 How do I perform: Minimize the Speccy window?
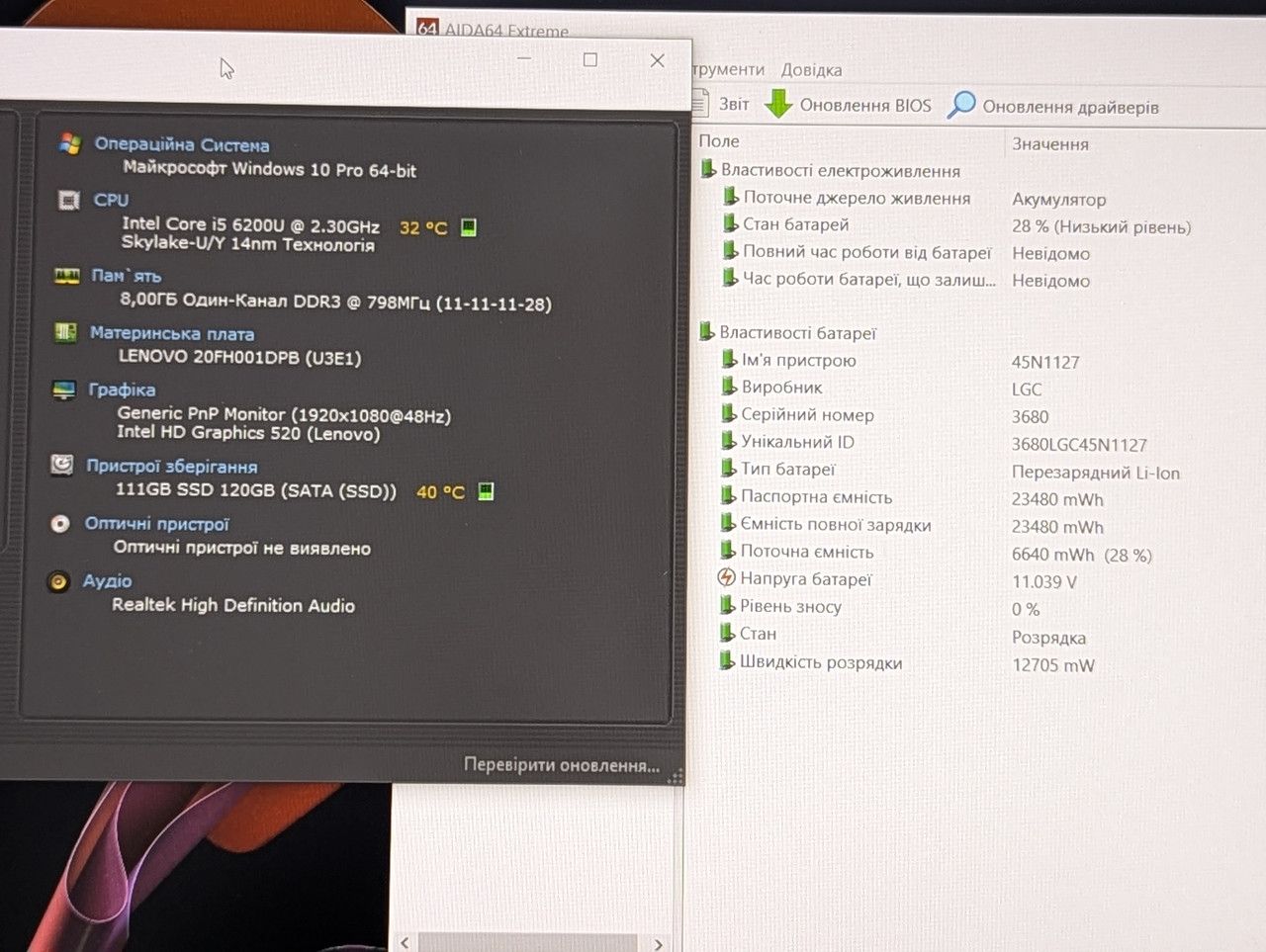[x=524, y=58]
